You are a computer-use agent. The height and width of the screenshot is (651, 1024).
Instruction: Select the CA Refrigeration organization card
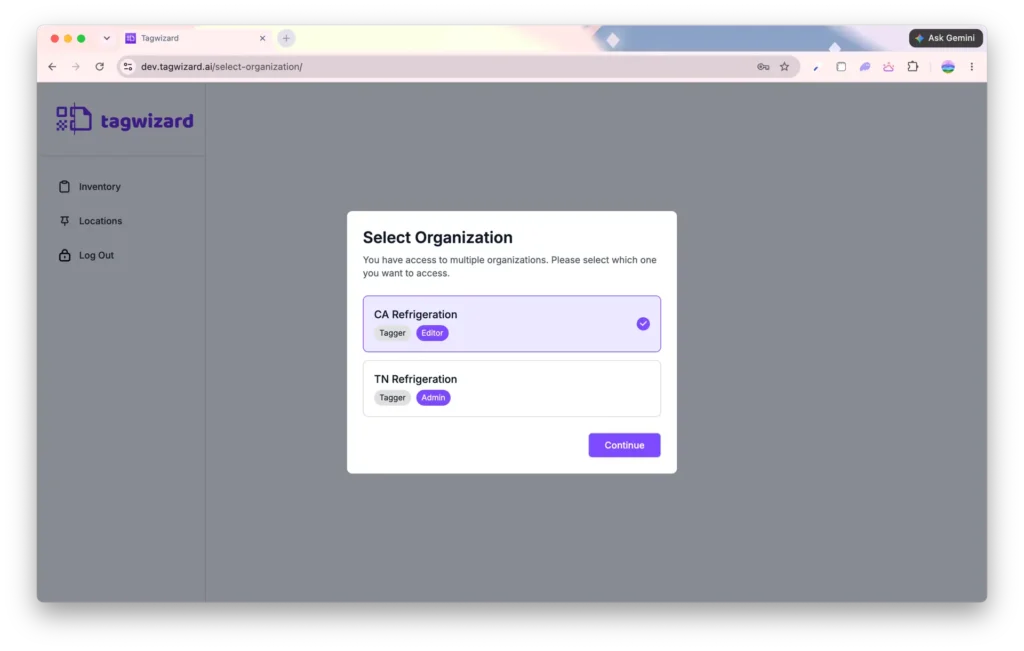click(511, 323)
